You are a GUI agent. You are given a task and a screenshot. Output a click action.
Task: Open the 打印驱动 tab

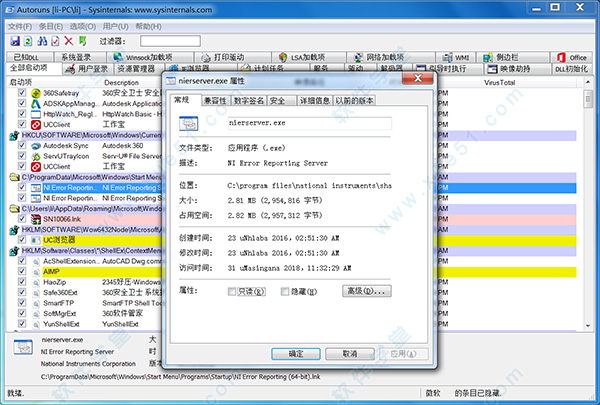tap(233, 57)
